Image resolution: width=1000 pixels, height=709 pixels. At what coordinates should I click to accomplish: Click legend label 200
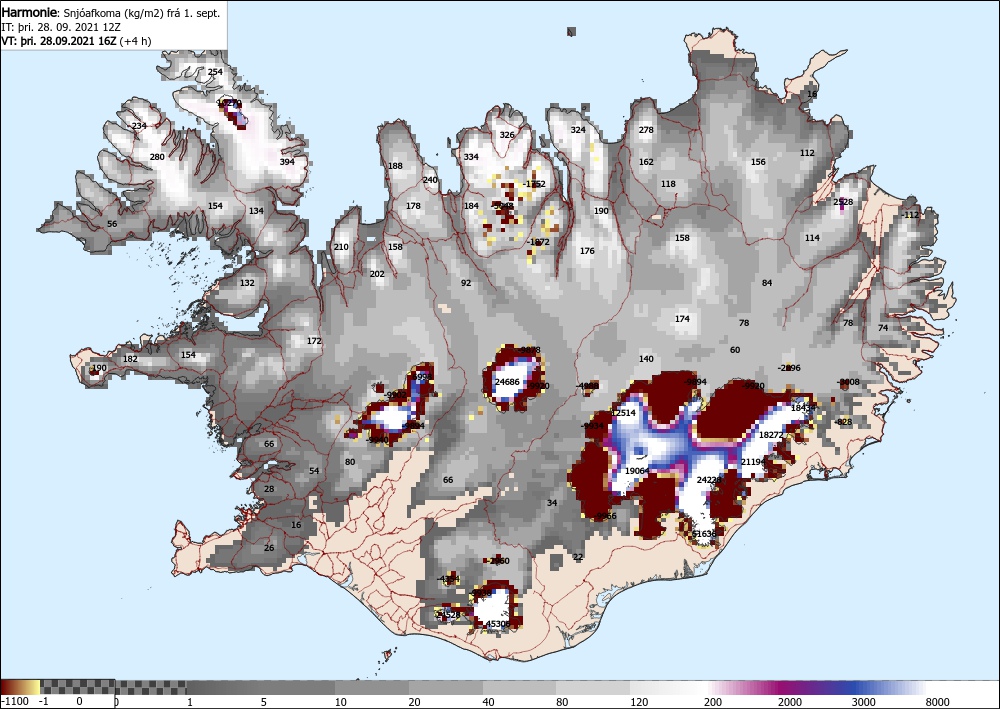click(713, 702)
